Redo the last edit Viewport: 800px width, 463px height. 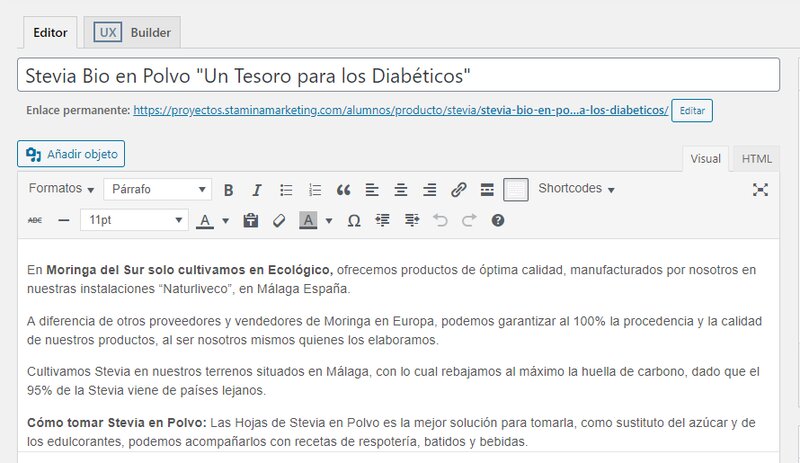469,221
